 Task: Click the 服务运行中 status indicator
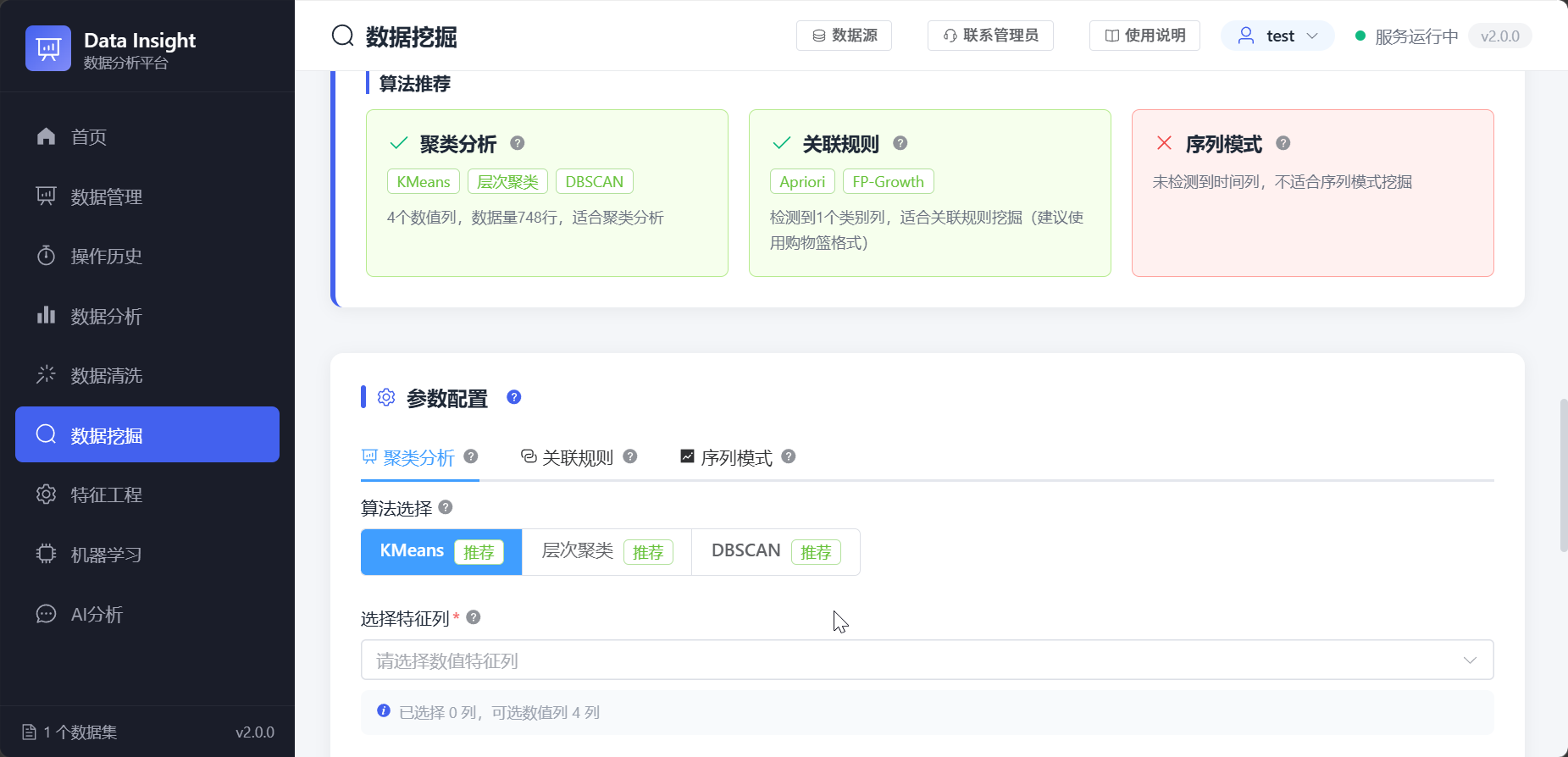1406,36
